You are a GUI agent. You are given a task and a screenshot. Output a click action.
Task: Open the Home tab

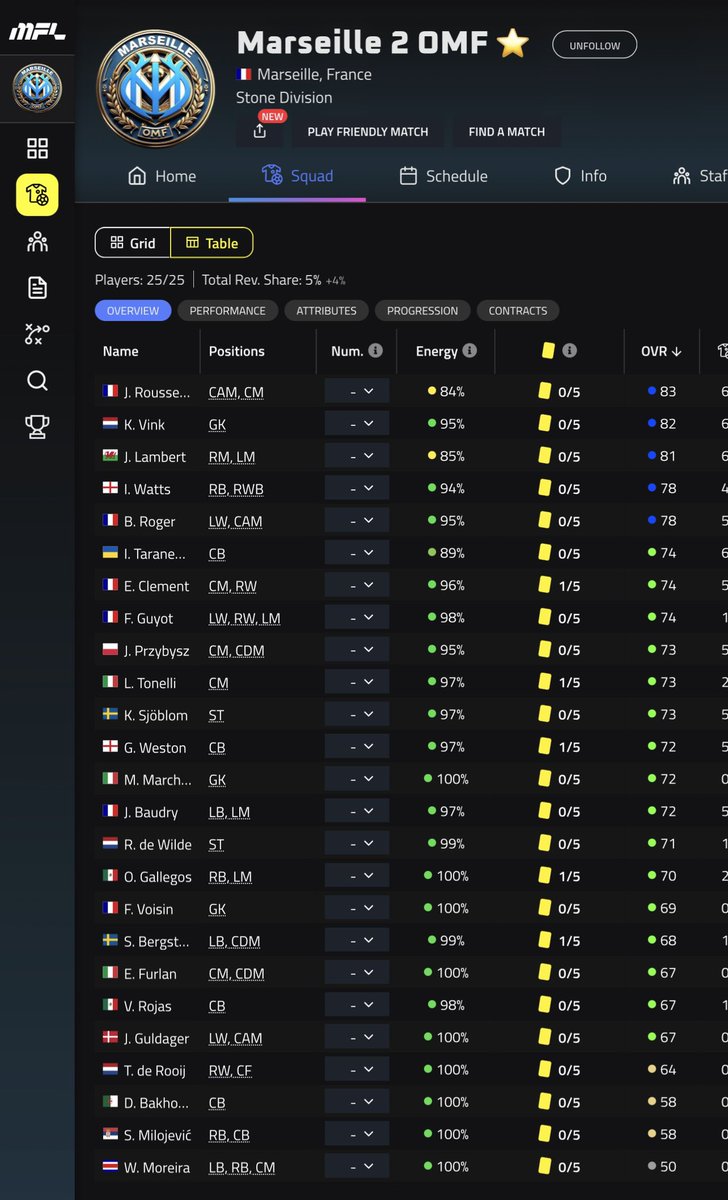click(162, 176)
